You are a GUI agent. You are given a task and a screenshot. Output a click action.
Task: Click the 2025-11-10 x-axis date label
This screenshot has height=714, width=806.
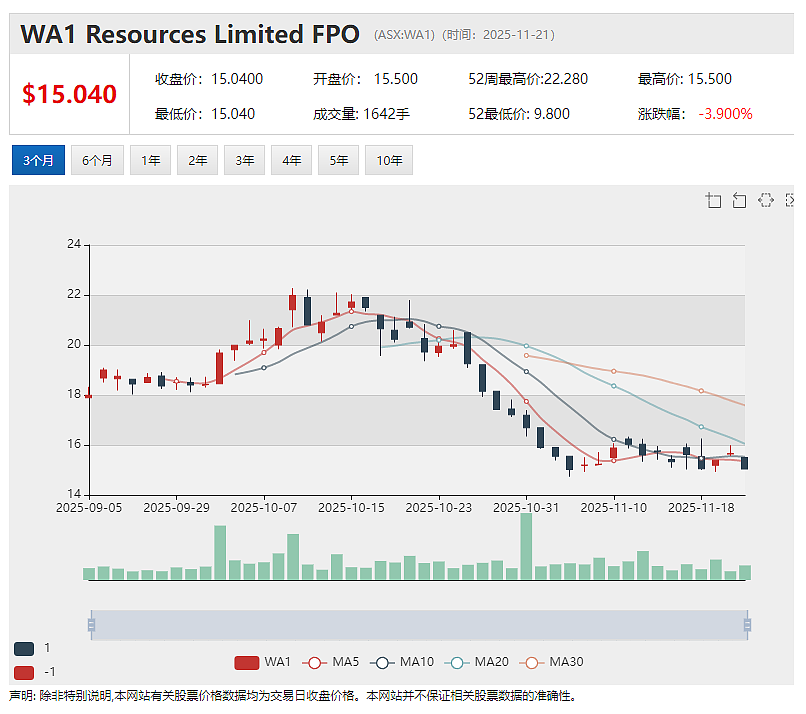(x=614, y=508)
